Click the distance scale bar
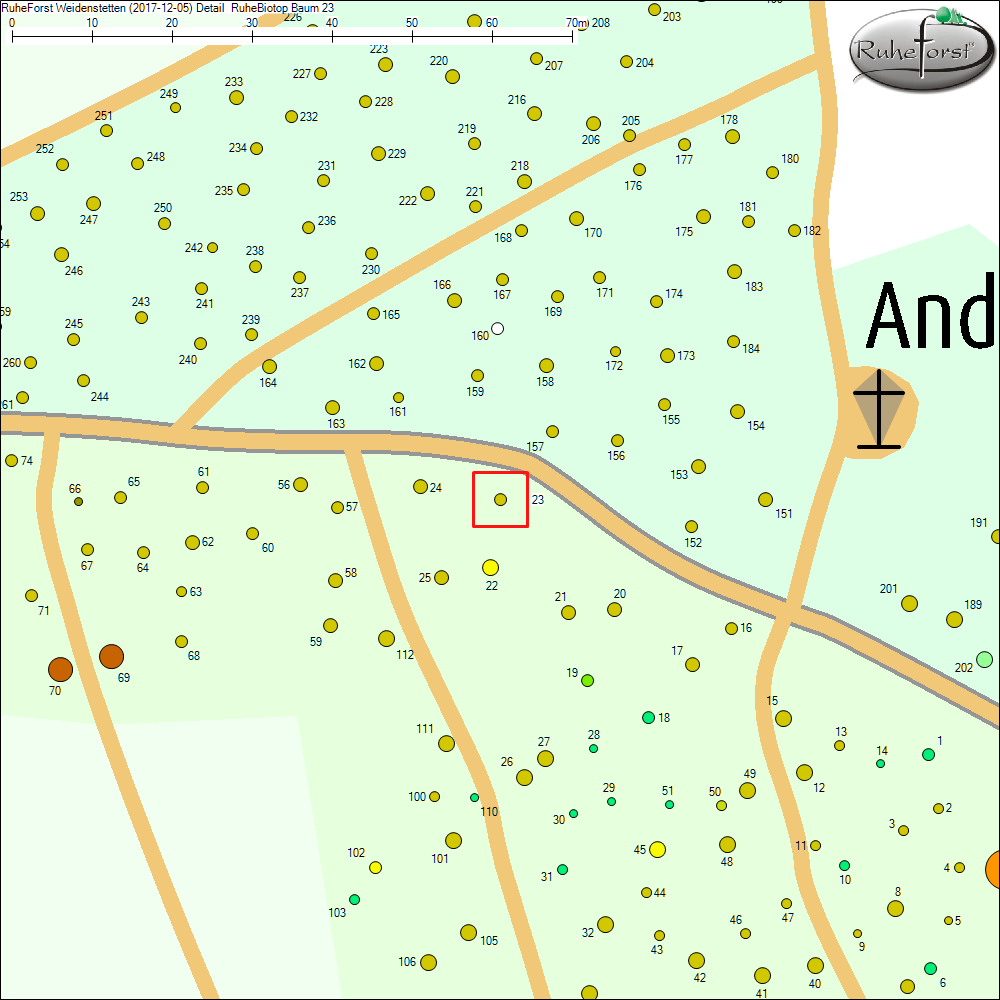Image resolution: width=1000 pixels, height=1000 pixels. pos(292,36)
